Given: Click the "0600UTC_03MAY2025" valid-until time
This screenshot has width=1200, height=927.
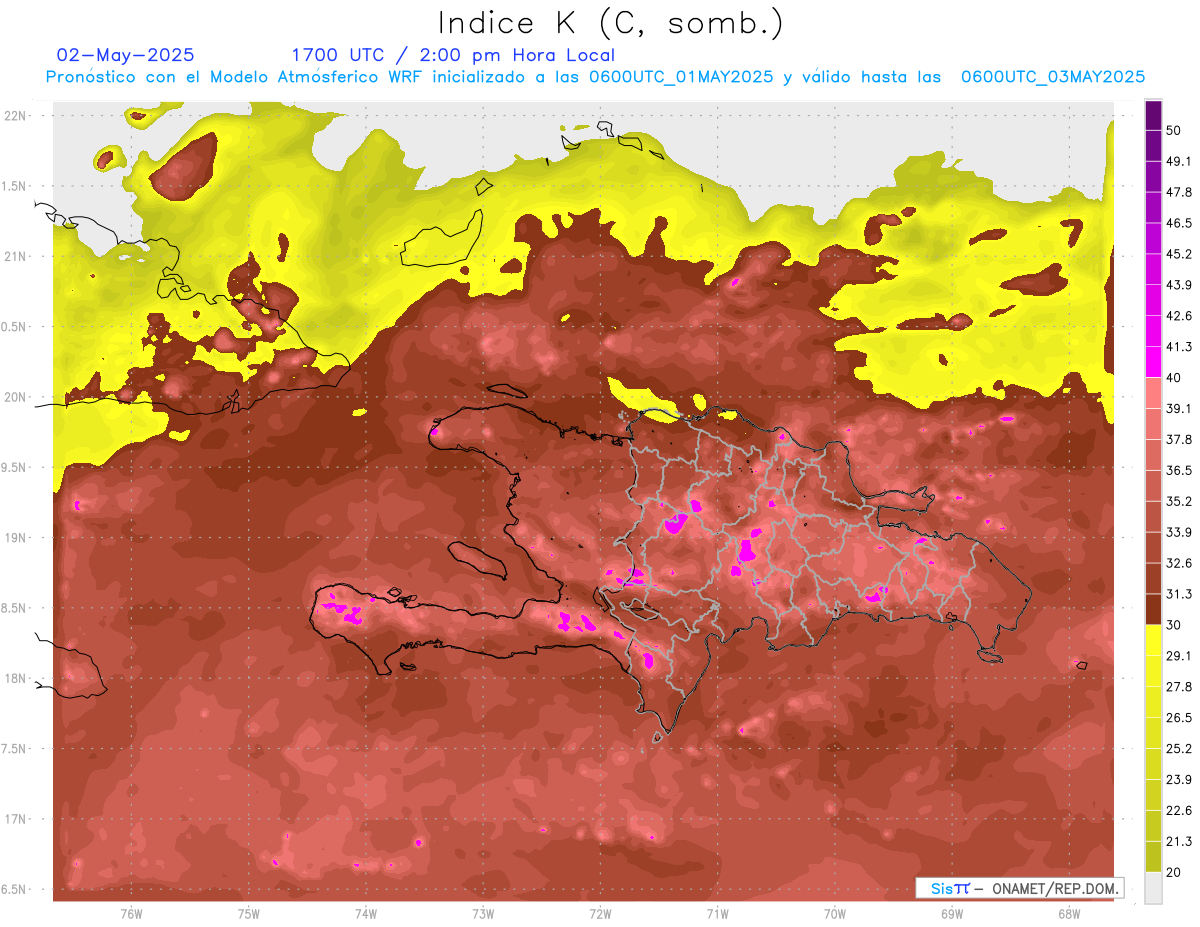Looking at the screenshot, I should [1053, 77].
